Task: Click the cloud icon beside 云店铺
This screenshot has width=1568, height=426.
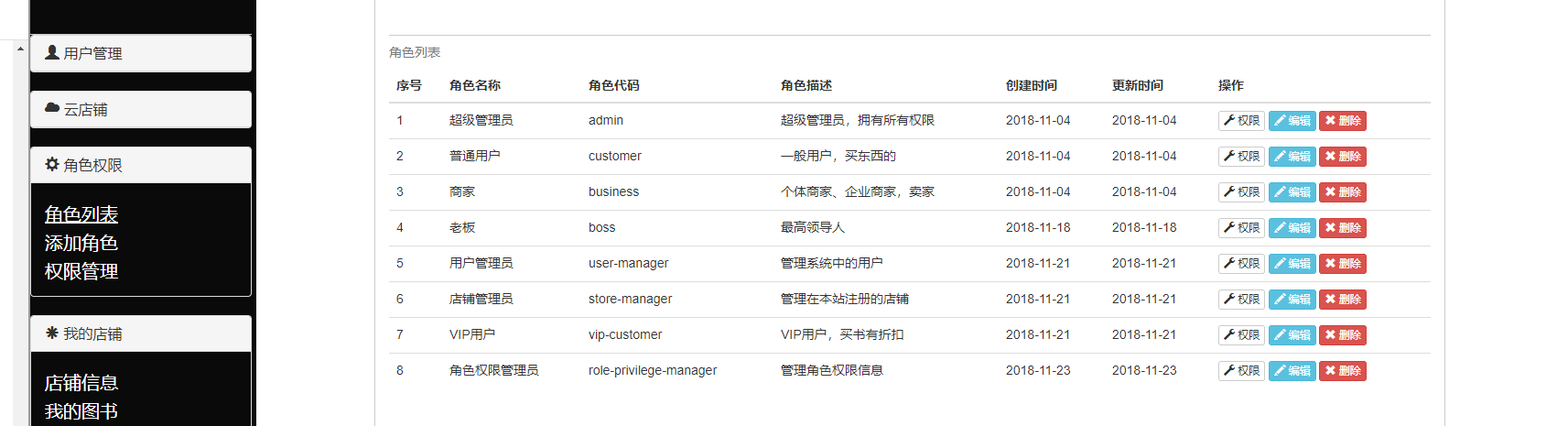Action: pos(52,108)
